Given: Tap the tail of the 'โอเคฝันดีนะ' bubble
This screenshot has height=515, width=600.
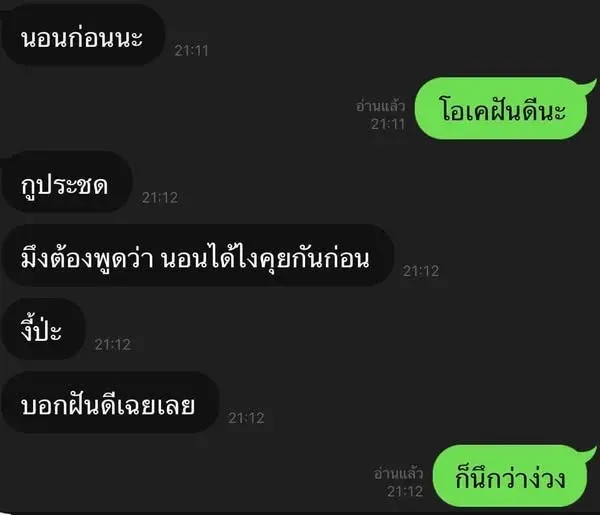Looking at the screenshot, I should 589,86.
